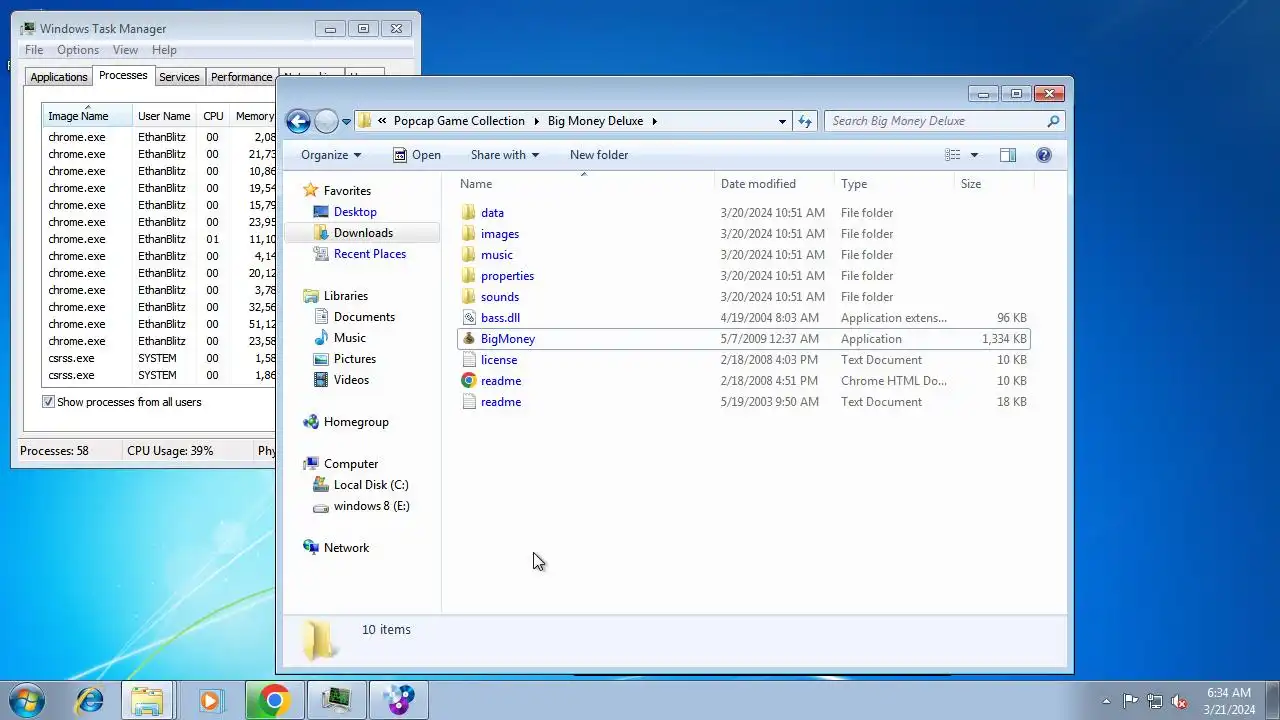Viewport: 1280px width, 720px height.
Task: Open the recent pages dropdown arrow
Action: pyautogui.click(x=346, y=122)
